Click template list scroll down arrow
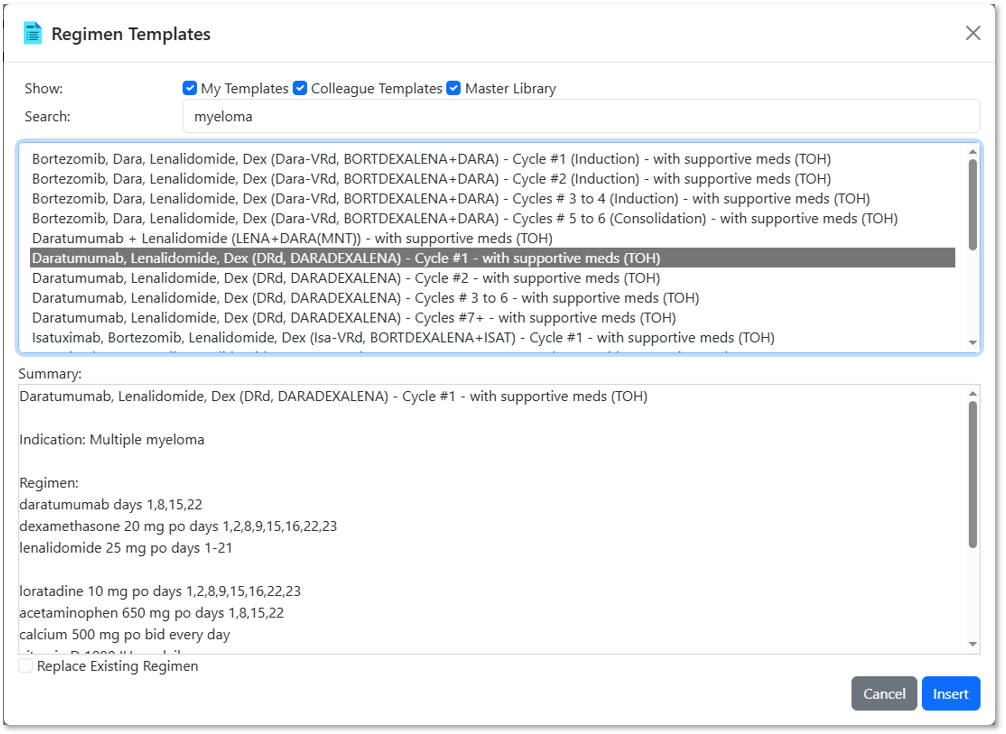Viewport: 1006px width, 734px height. [x=973, y=343]
